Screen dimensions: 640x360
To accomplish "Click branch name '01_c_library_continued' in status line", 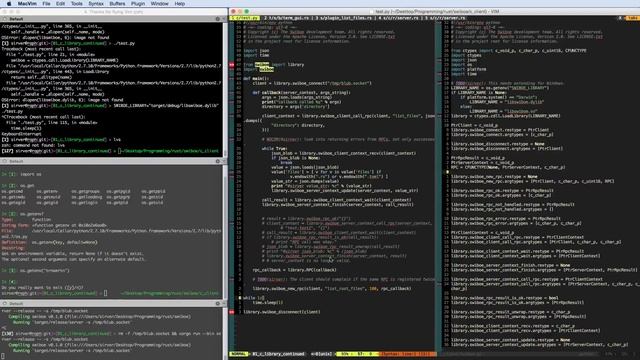I will pos(278,354).
